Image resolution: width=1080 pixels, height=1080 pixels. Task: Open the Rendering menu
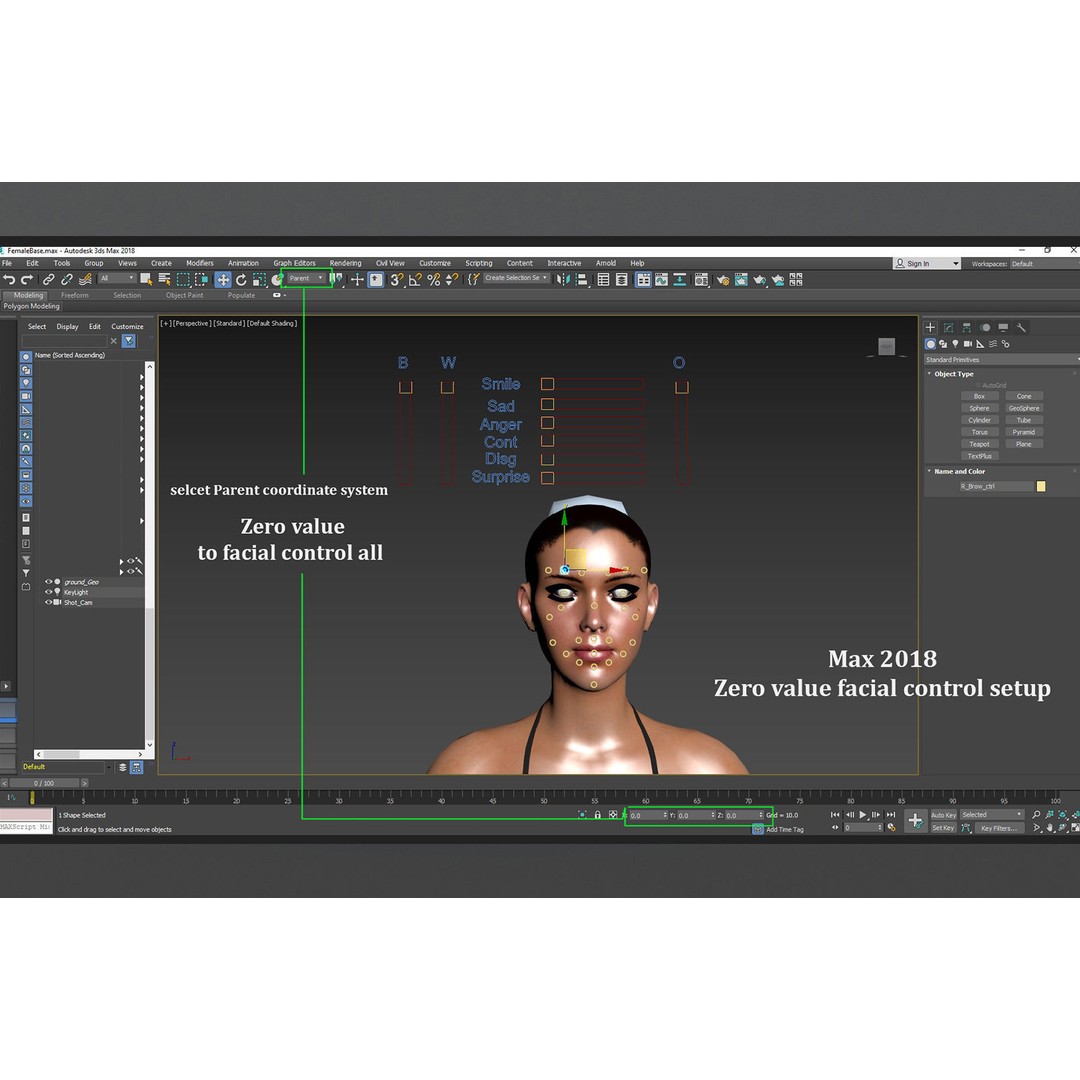click(345, 263)
